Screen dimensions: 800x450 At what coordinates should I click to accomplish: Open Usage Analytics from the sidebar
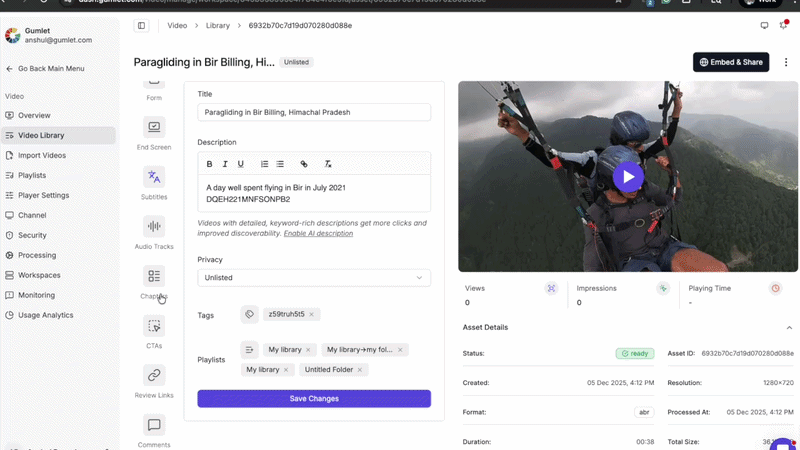[45, 315]
